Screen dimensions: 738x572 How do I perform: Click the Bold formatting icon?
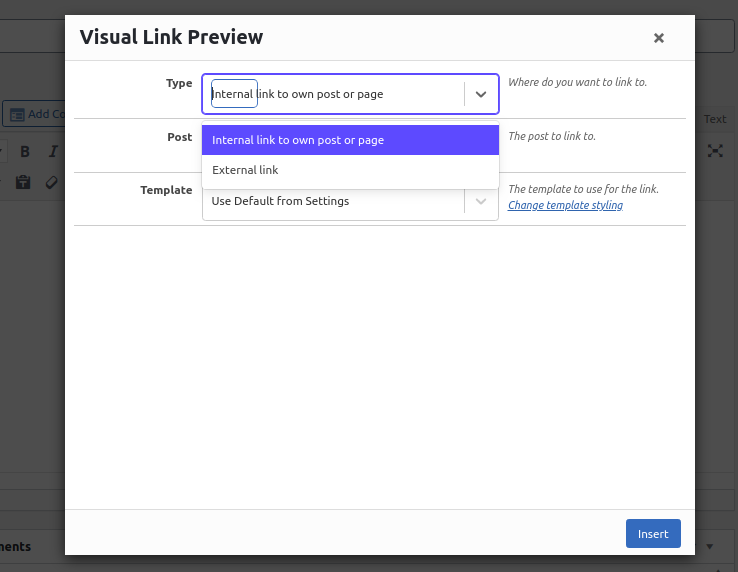[25, 152]
